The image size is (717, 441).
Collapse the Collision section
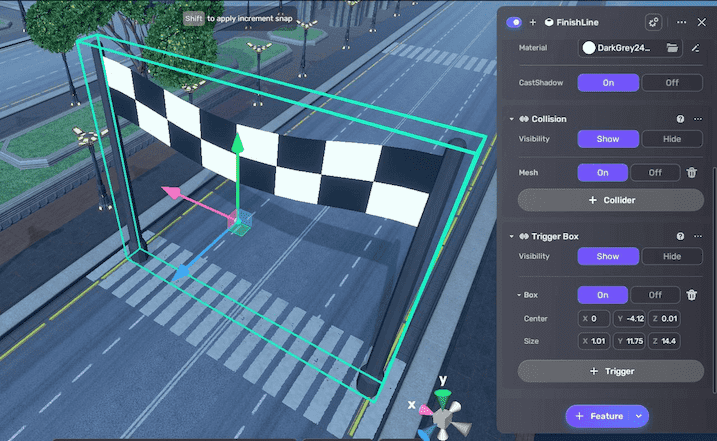point(511,119)
